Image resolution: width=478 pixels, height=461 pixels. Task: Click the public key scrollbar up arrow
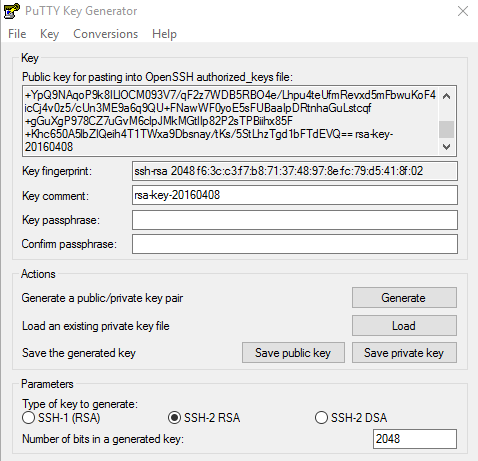446,97
